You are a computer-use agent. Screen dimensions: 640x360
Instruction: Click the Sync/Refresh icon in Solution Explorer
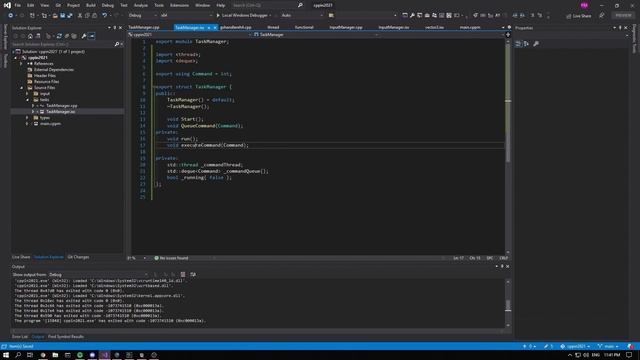click(x=59, y=36)
